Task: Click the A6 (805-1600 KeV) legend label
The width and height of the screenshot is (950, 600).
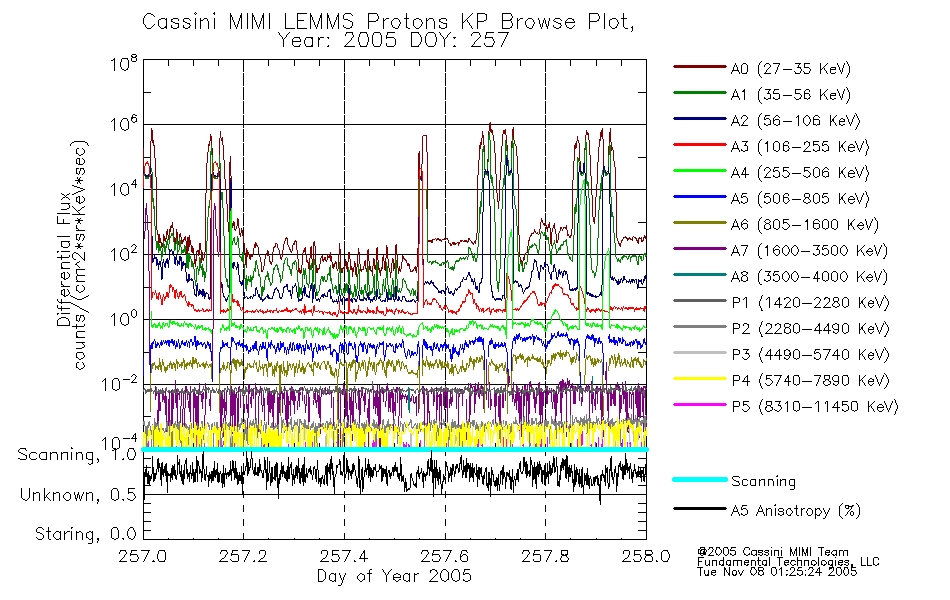Action: 805,225
